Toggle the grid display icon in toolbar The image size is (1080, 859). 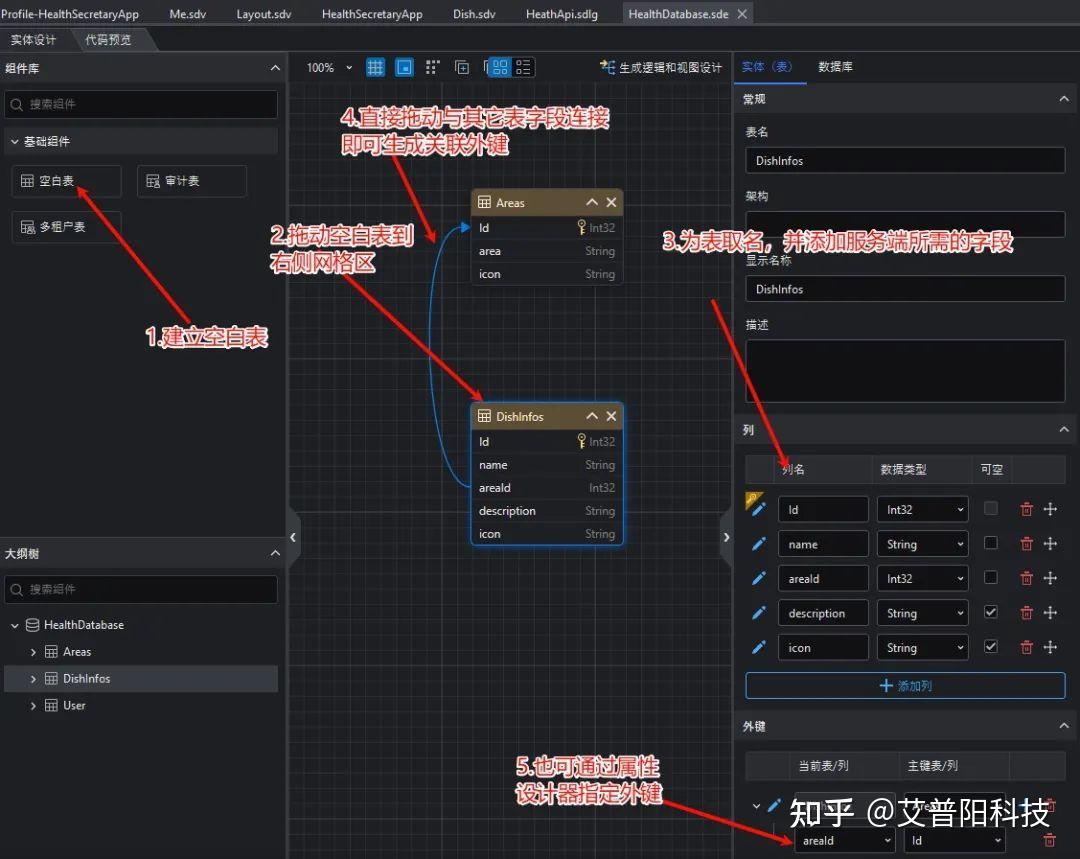(x=376, y=67)
